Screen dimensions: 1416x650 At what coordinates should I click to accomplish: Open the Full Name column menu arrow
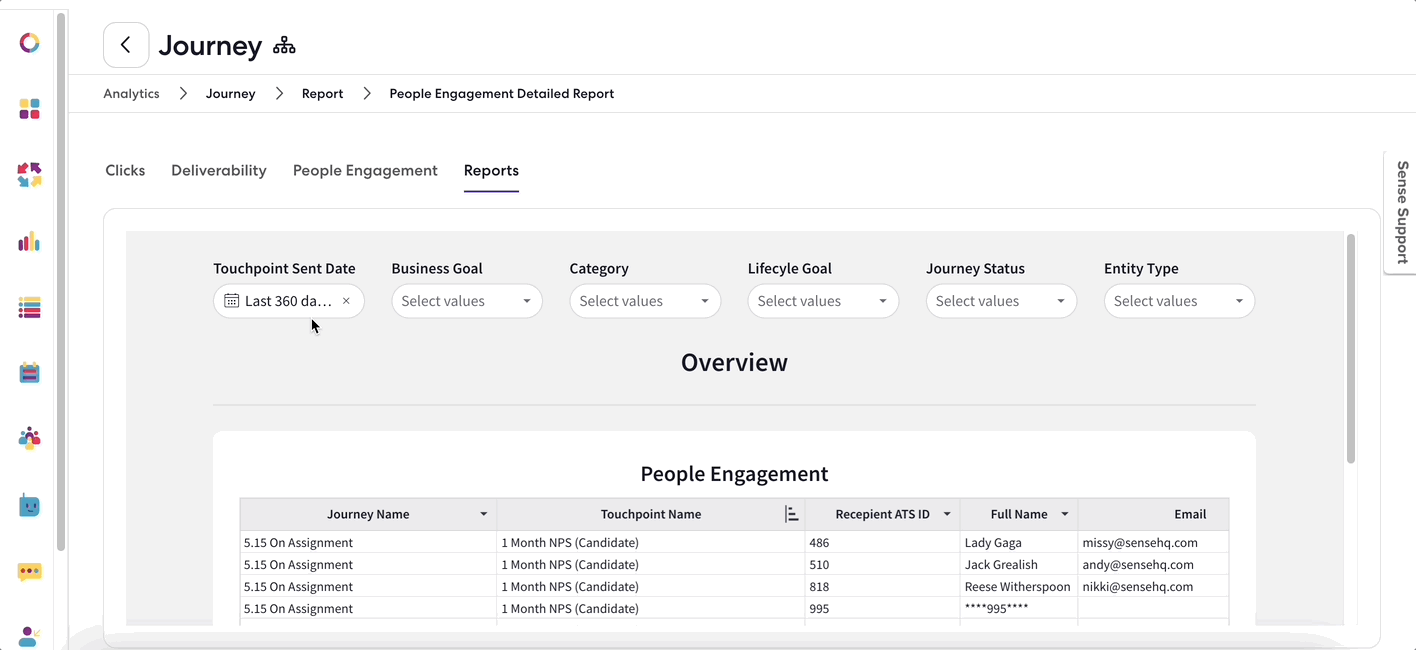pyautogui.click(x=1065, y=514)
